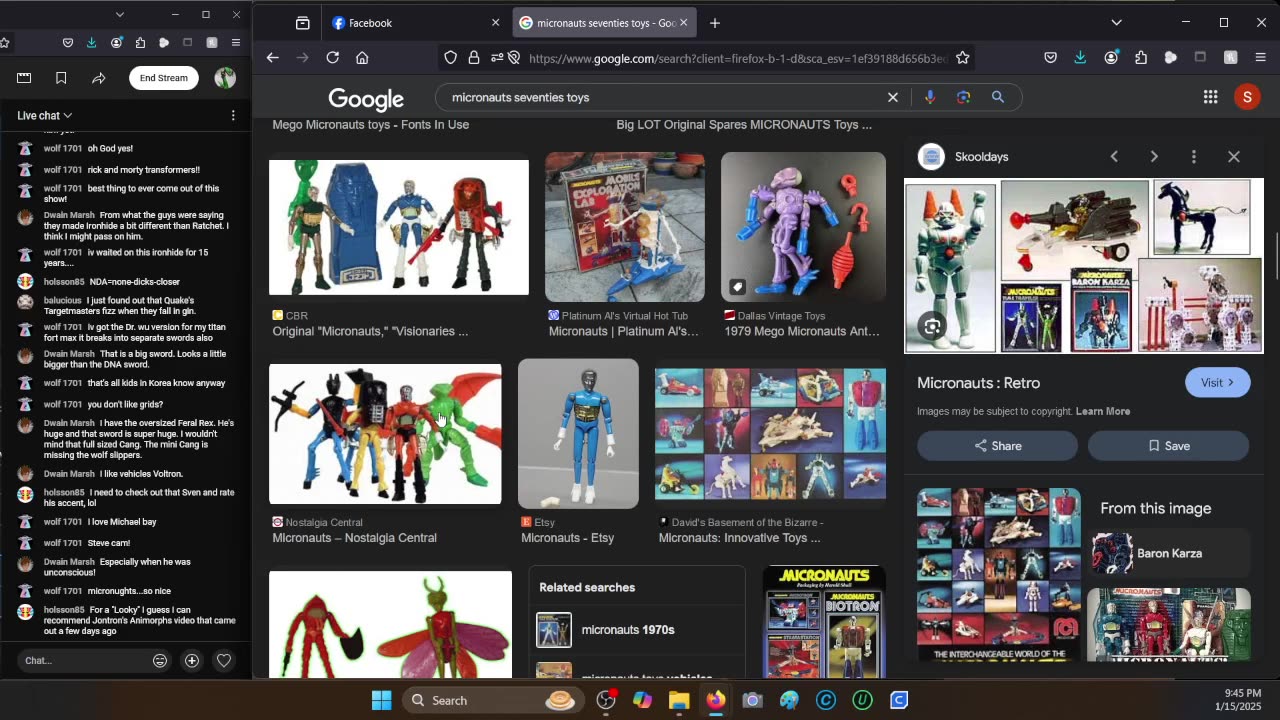Open the Windows Start menu
Screen dimensions: 1280x720
tap(381, 700)
